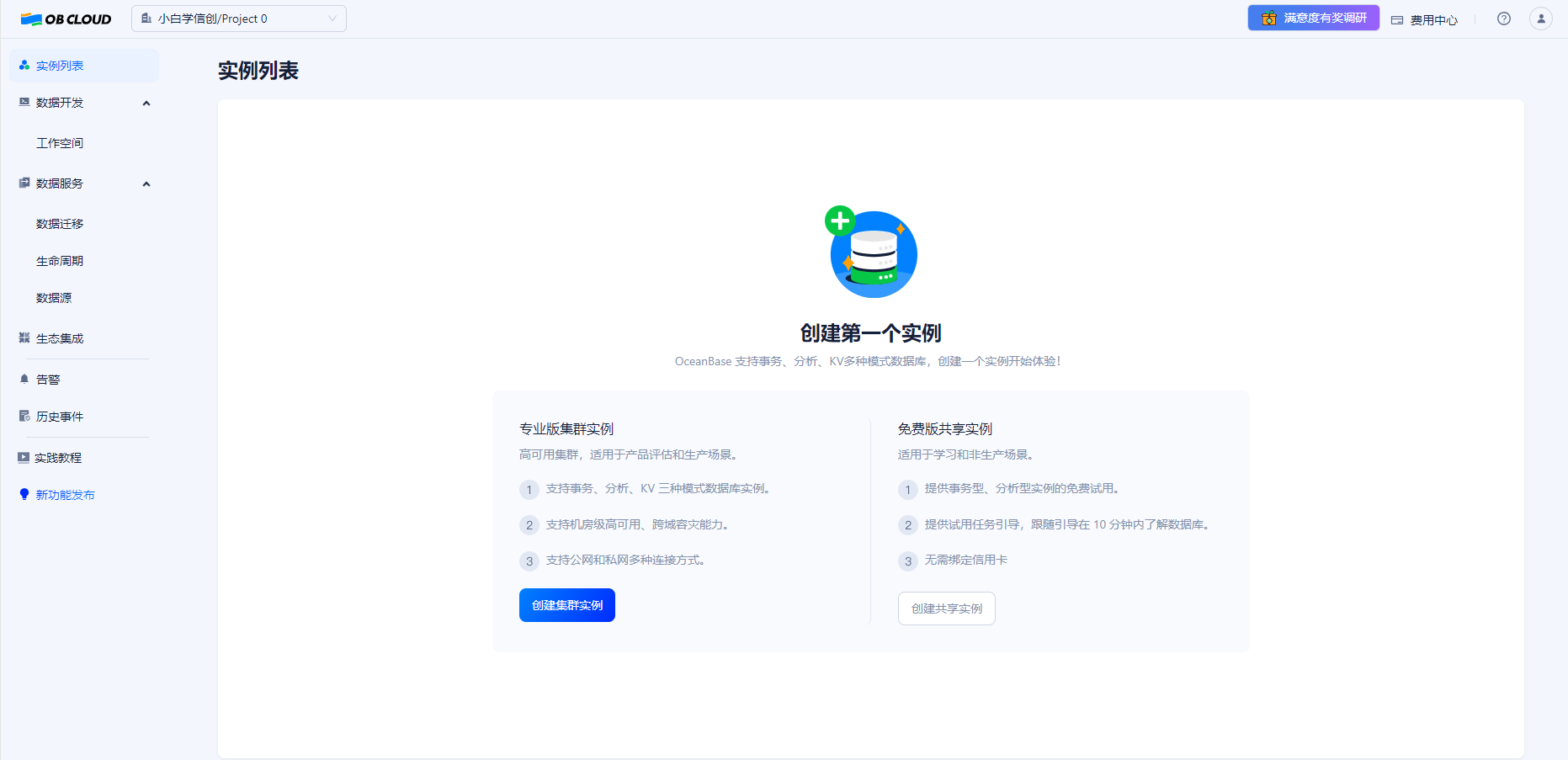Image resolution: width=1568 pixels, height=760 pixels.
Task: Click the 创建第一个实例 heading
Action: click(871, 333)
